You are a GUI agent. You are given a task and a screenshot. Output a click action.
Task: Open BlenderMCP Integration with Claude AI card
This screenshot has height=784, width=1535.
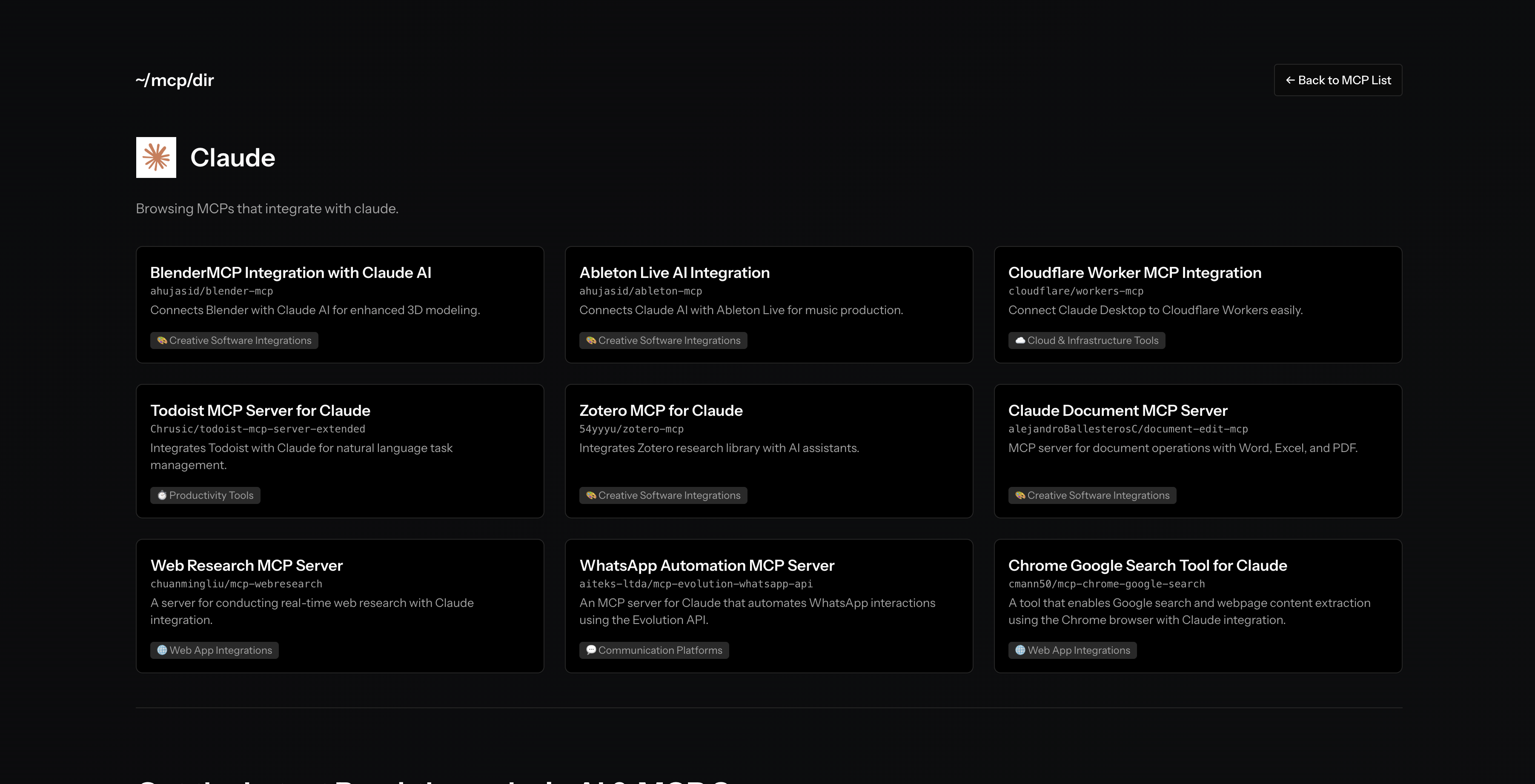pyautogui.click(x=290, y=273)
